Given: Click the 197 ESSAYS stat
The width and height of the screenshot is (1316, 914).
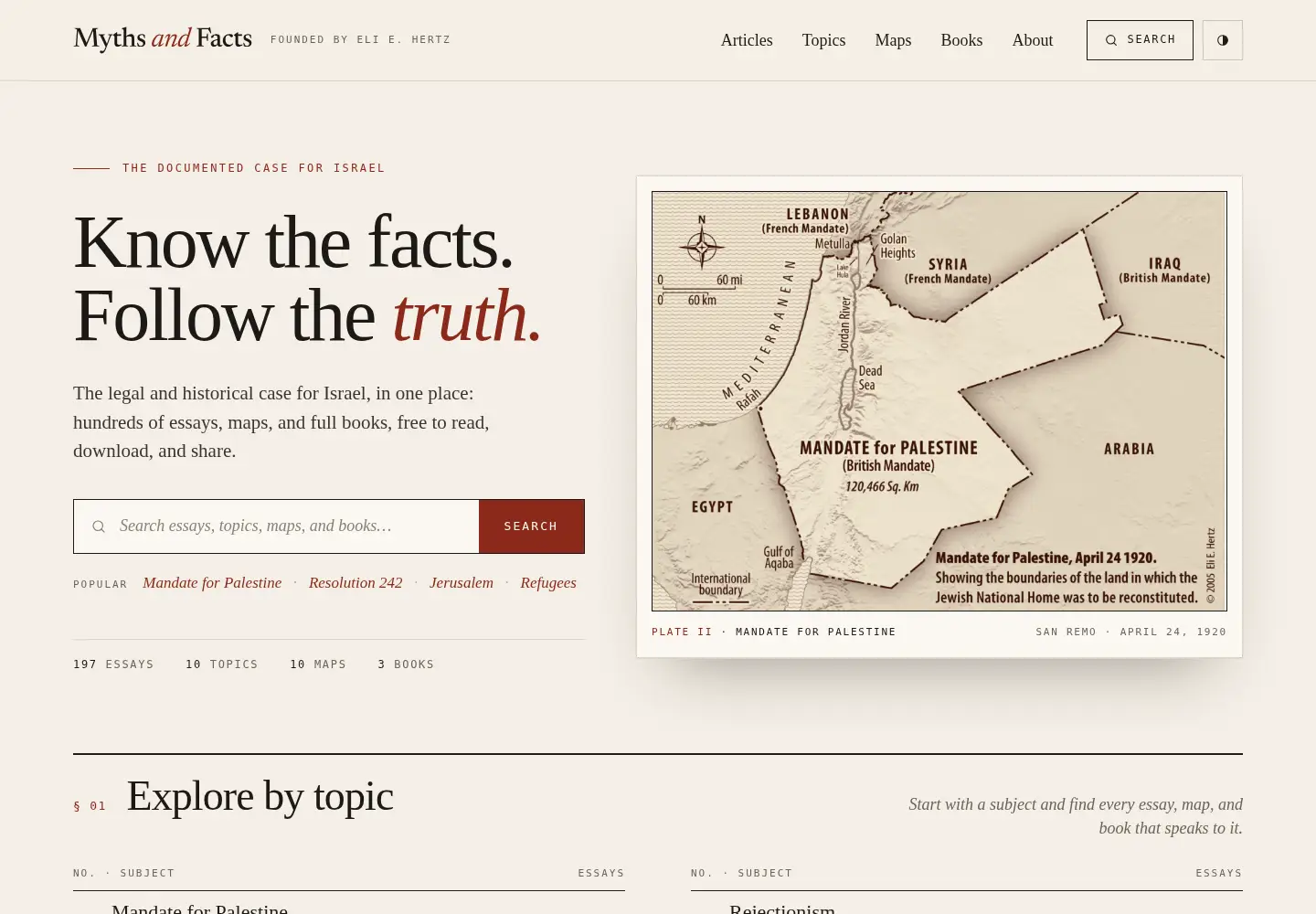Looking at the screenshot, I should click(113, 664).
